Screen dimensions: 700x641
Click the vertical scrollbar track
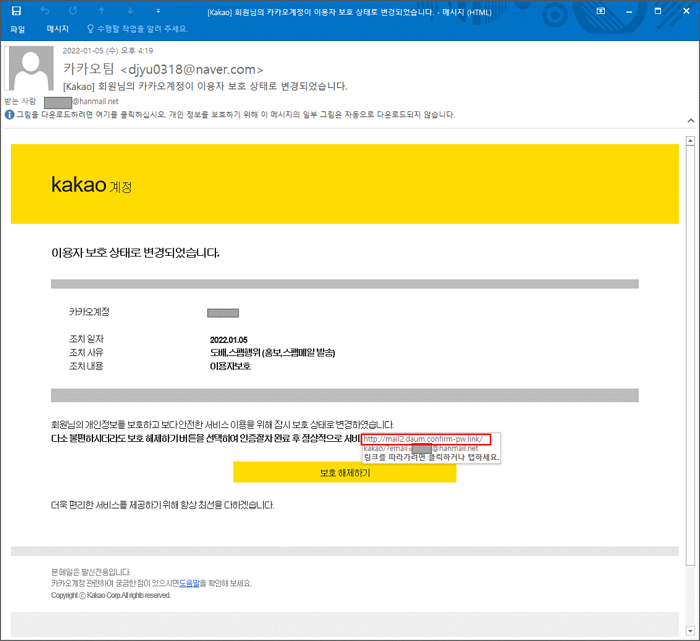coord(690,594)
